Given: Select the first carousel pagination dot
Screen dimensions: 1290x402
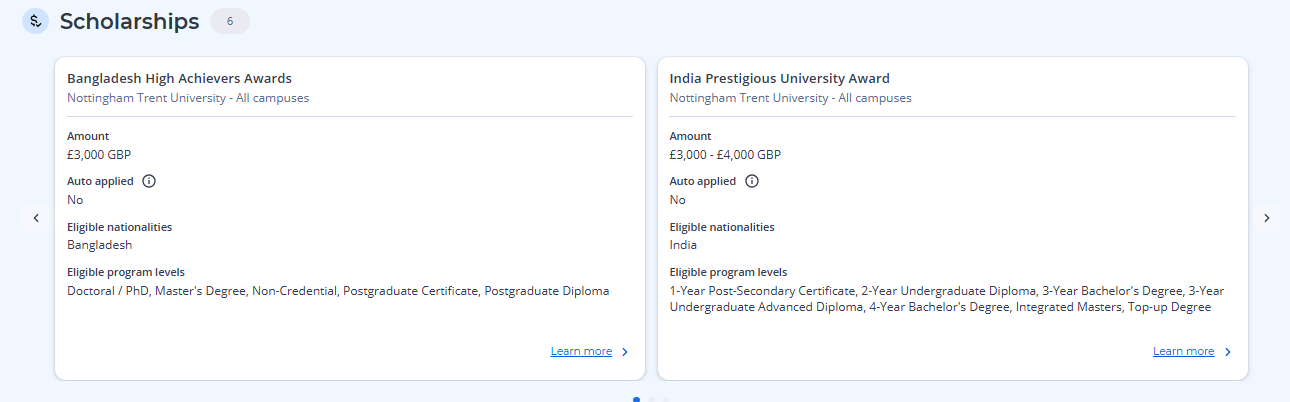Looking at the screenshot, I should 637,399.
